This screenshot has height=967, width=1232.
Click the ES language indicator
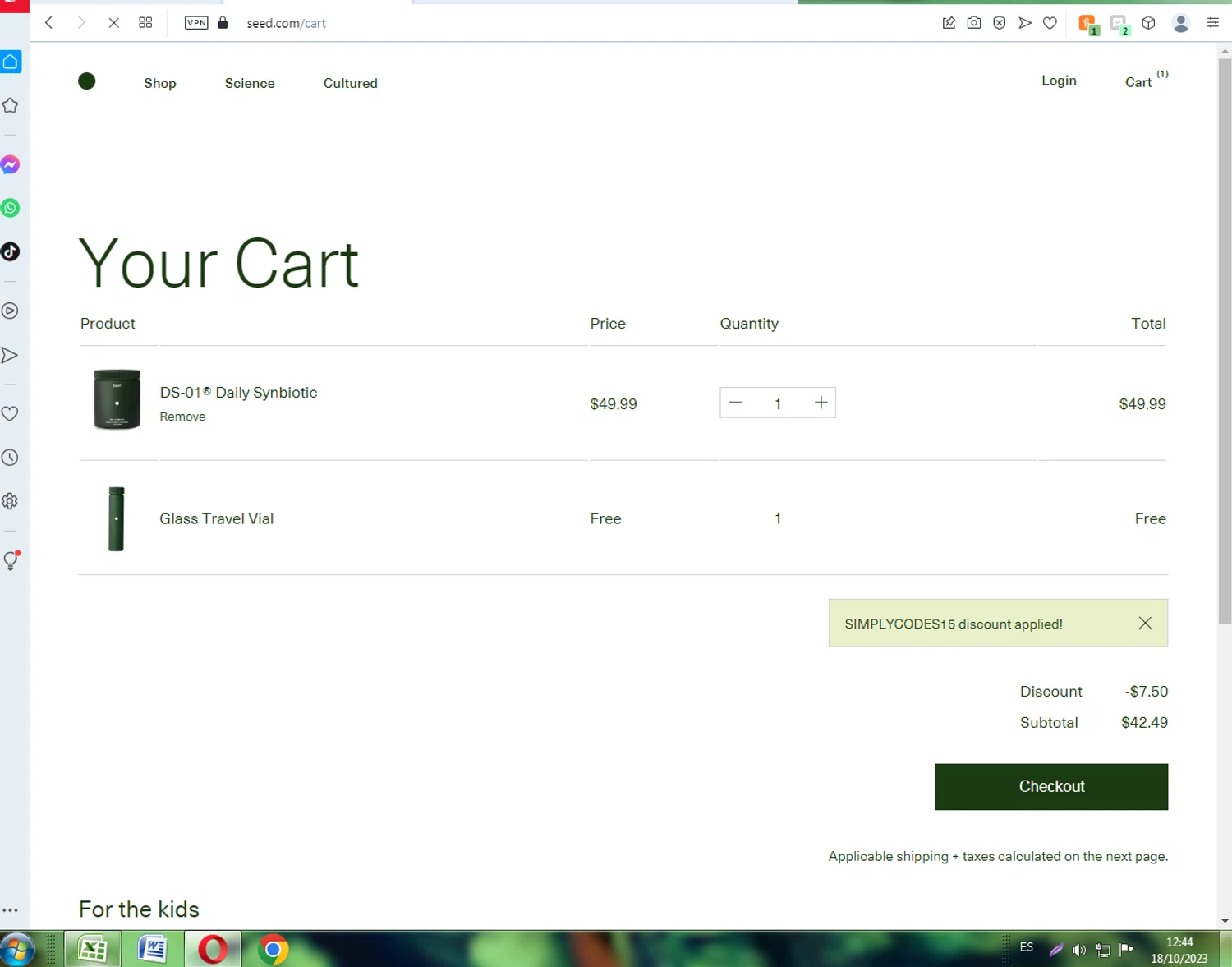click(x=1027, y=947)
